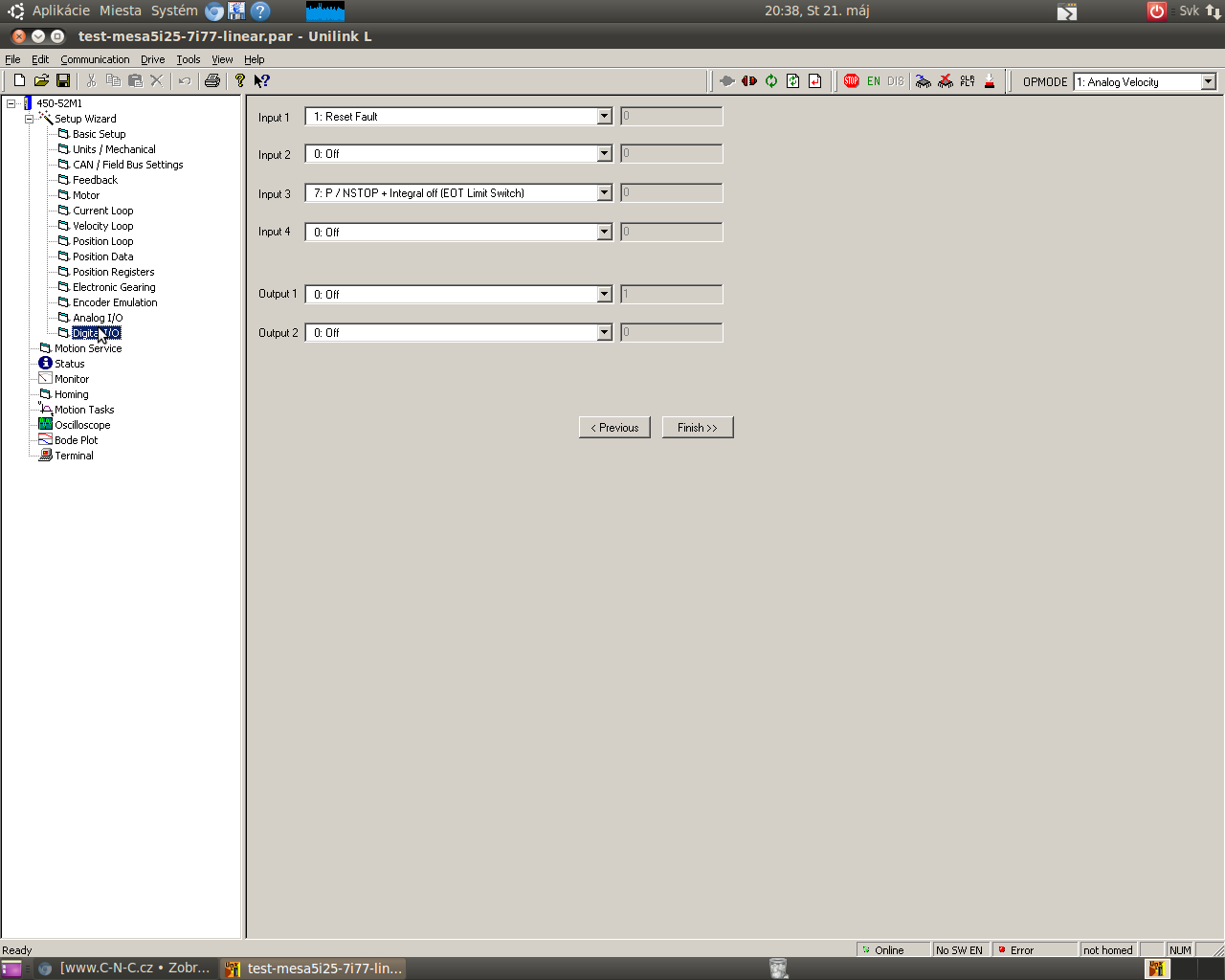
Task: Select Current Loop in the tree
Action: (x=103, y=211)
